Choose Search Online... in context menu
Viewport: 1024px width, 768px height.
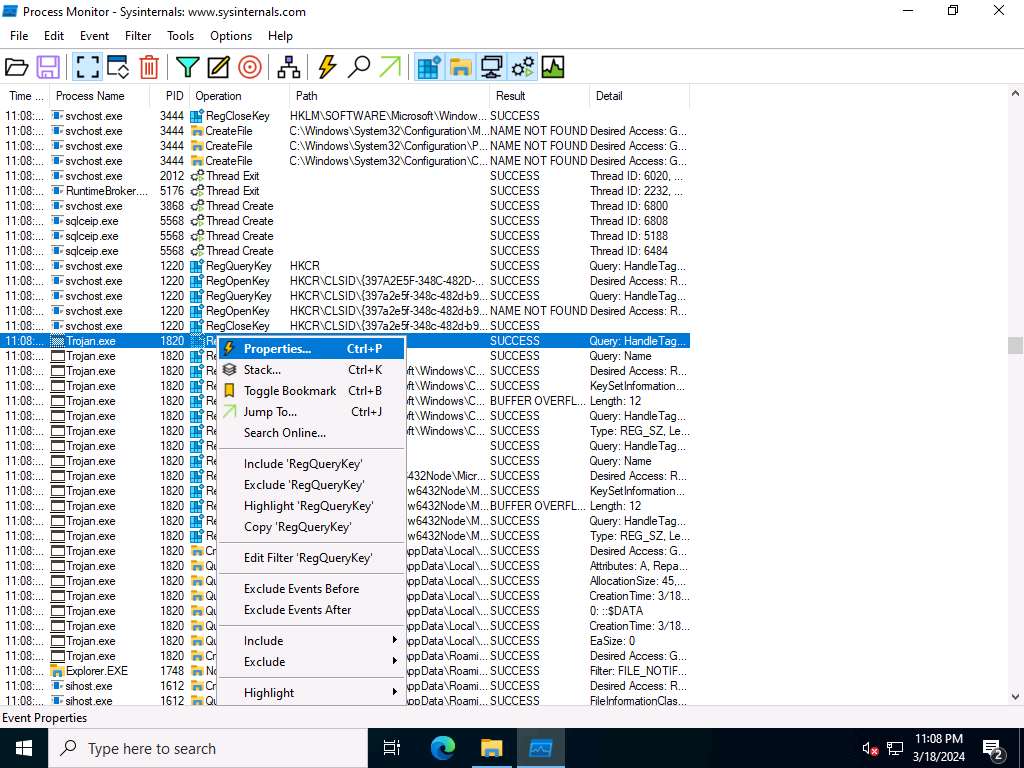(x=285, y=433)
